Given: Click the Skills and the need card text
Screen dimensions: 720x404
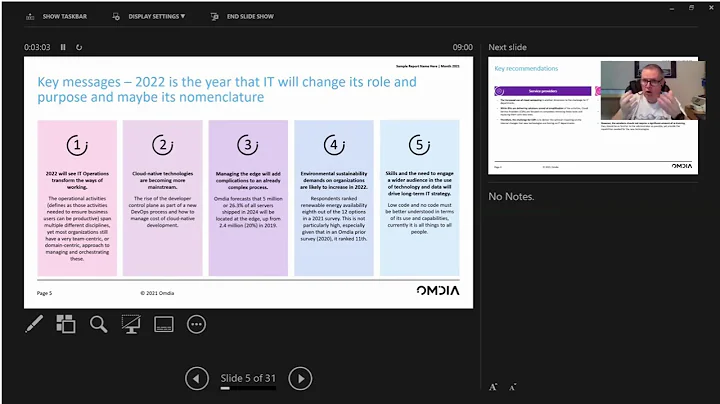Looking at the screenshot, I should [419, 202].
